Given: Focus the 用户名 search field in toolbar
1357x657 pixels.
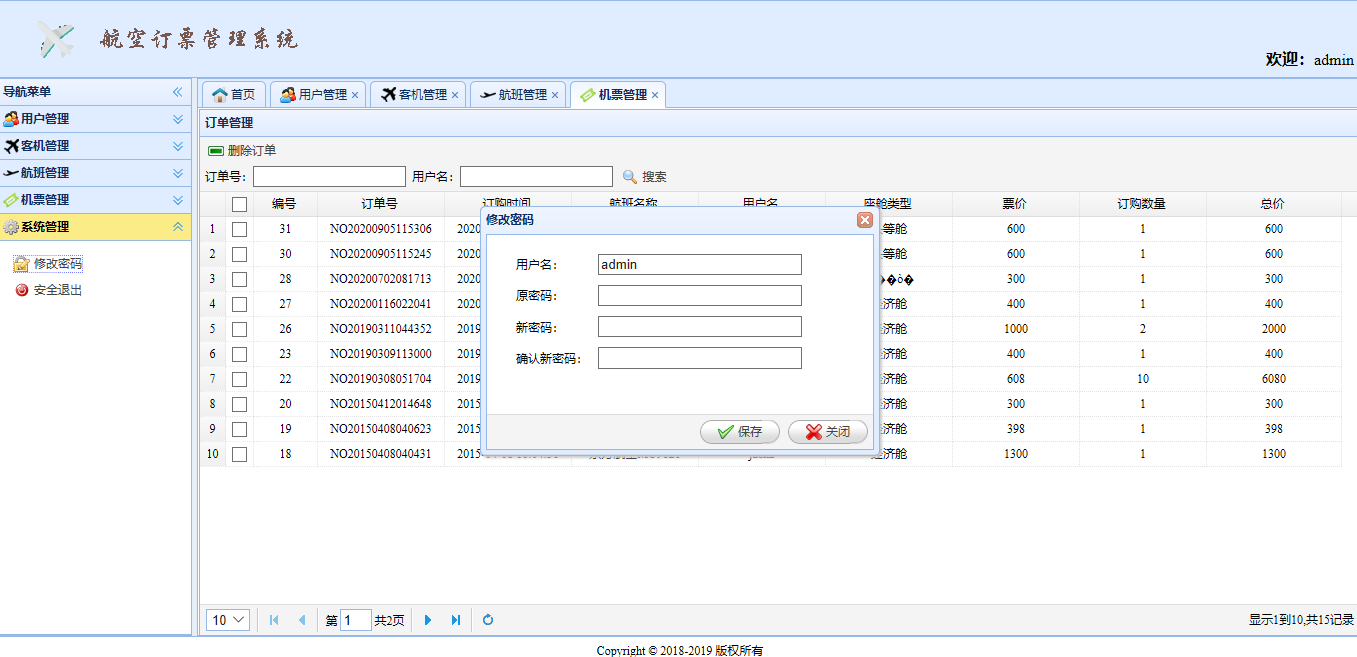Looking at the screenshot, I should 536,177.
